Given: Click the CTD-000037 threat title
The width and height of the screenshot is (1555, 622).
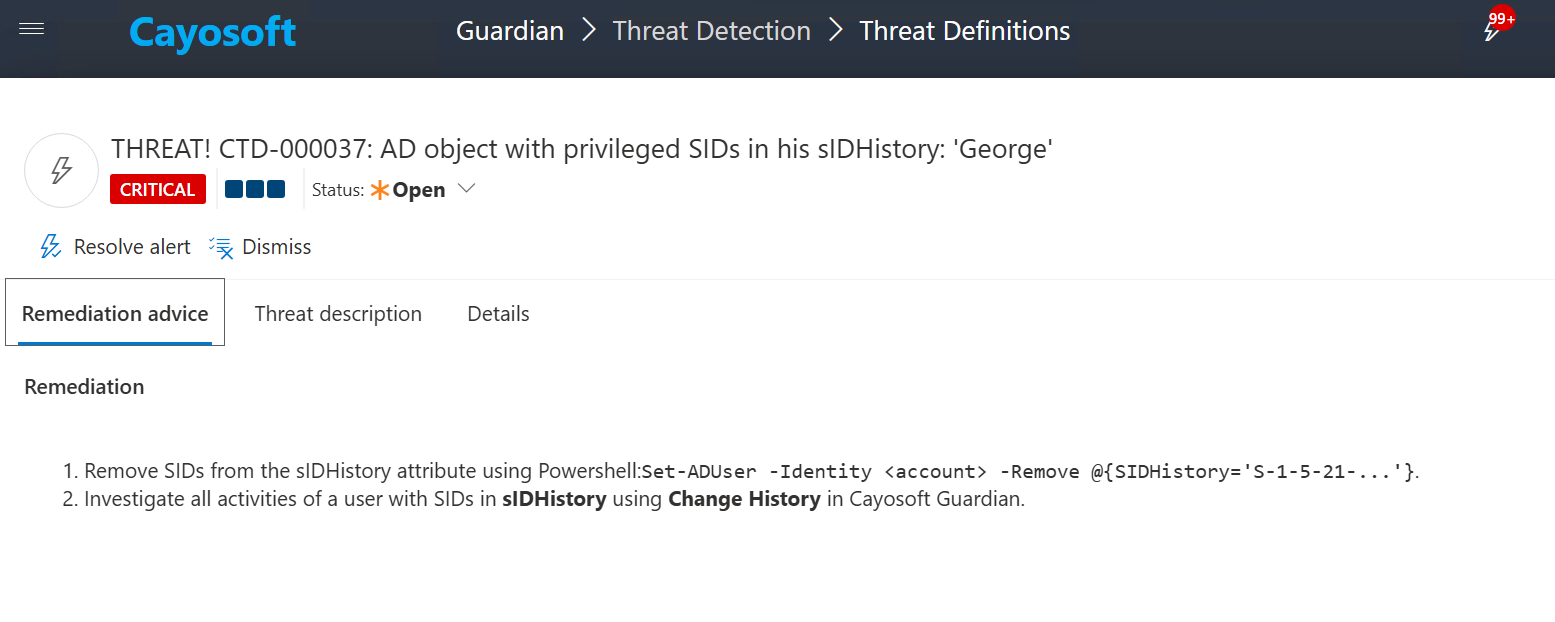Looking at the screenshot, I should [581, 149].
